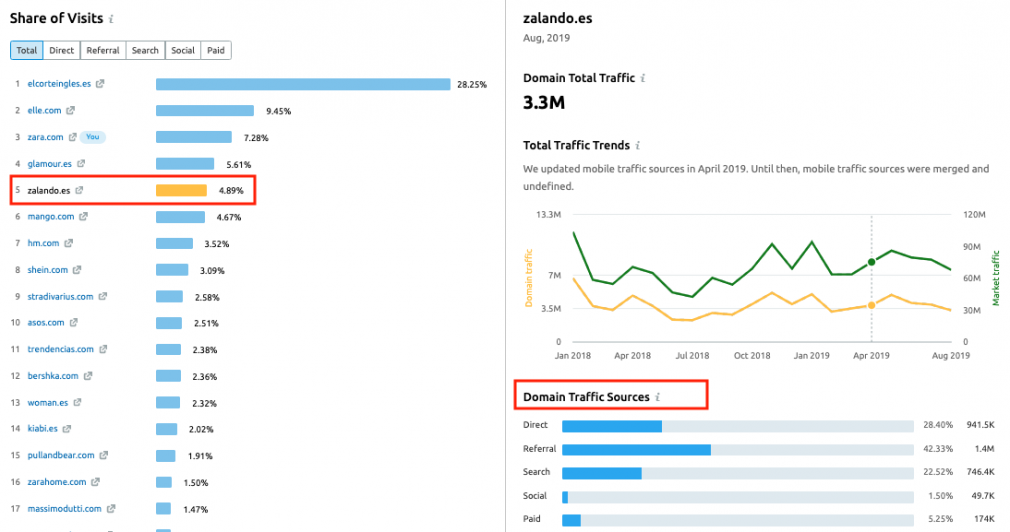
Task: Click the You badge beside zara.com
Action: [x=93, y=137]
